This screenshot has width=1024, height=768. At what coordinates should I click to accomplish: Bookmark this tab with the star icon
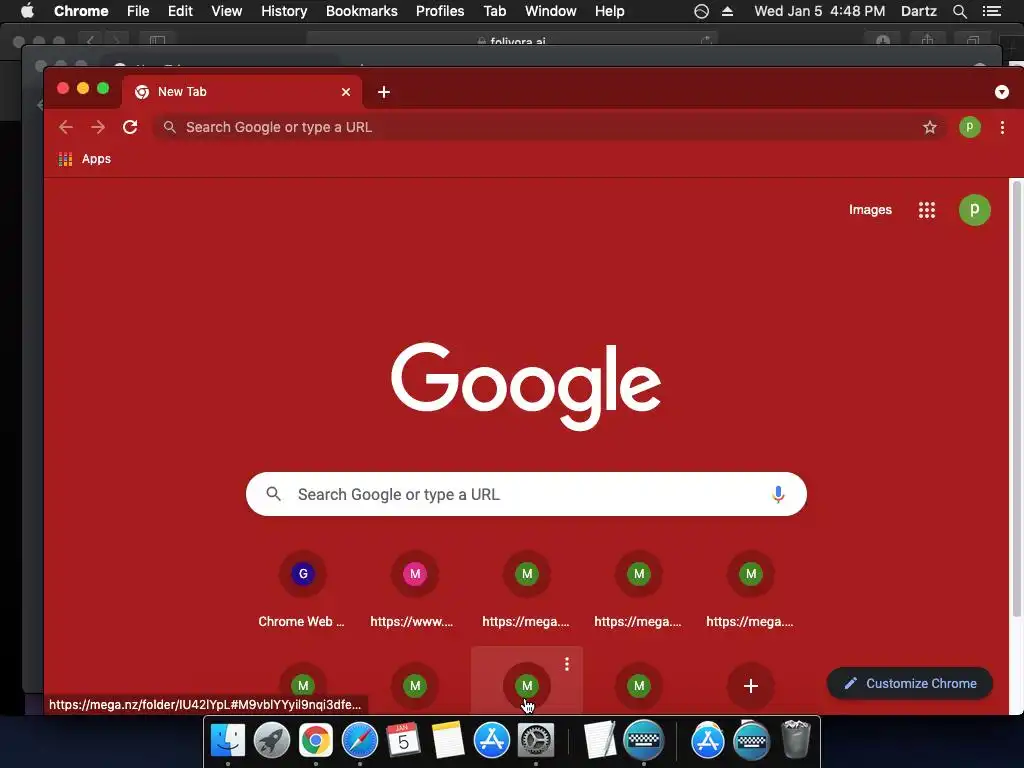(x=929, y=127)
